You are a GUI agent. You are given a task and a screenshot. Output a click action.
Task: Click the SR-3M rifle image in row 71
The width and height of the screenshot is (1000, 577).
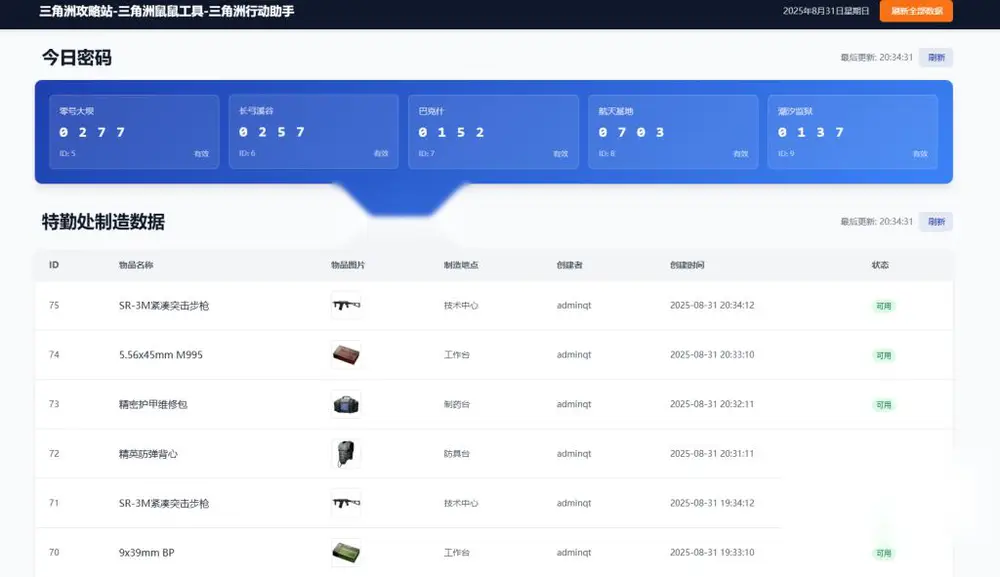tap(346, 503)
